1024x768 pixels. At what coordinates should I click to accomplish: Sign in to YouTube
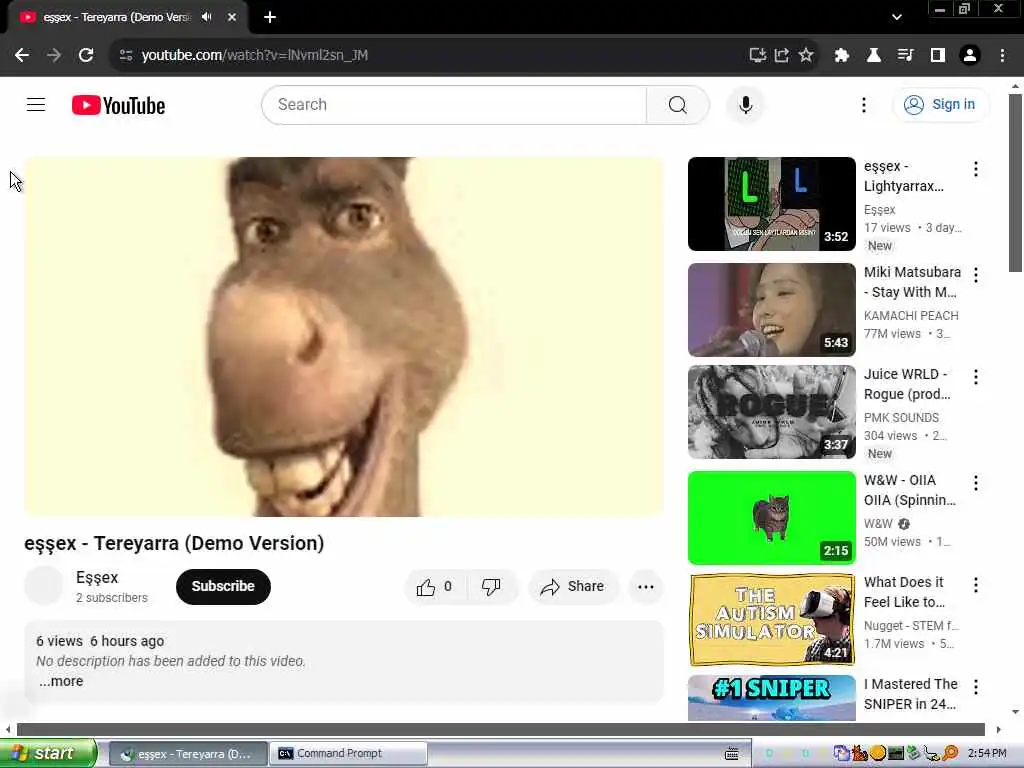click(x=940, y=104)
